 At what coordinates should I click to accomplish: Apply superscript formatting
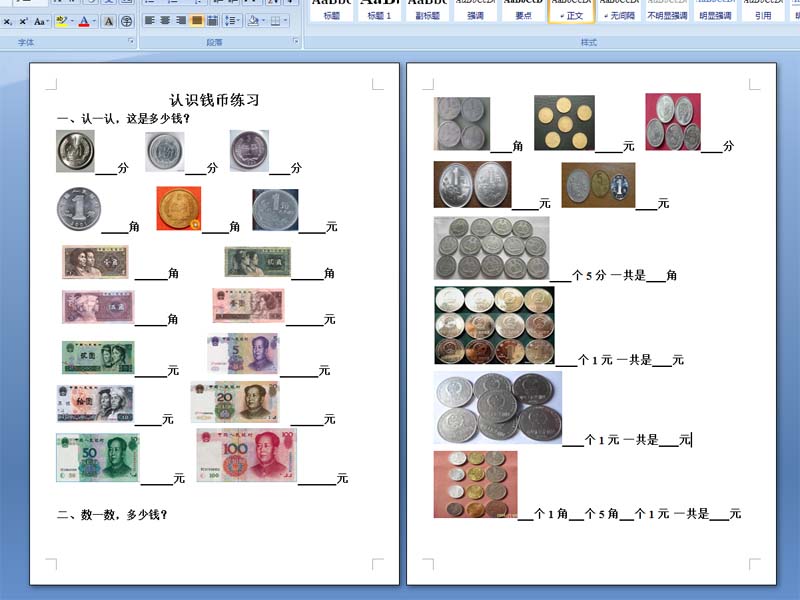click(23, 21)
